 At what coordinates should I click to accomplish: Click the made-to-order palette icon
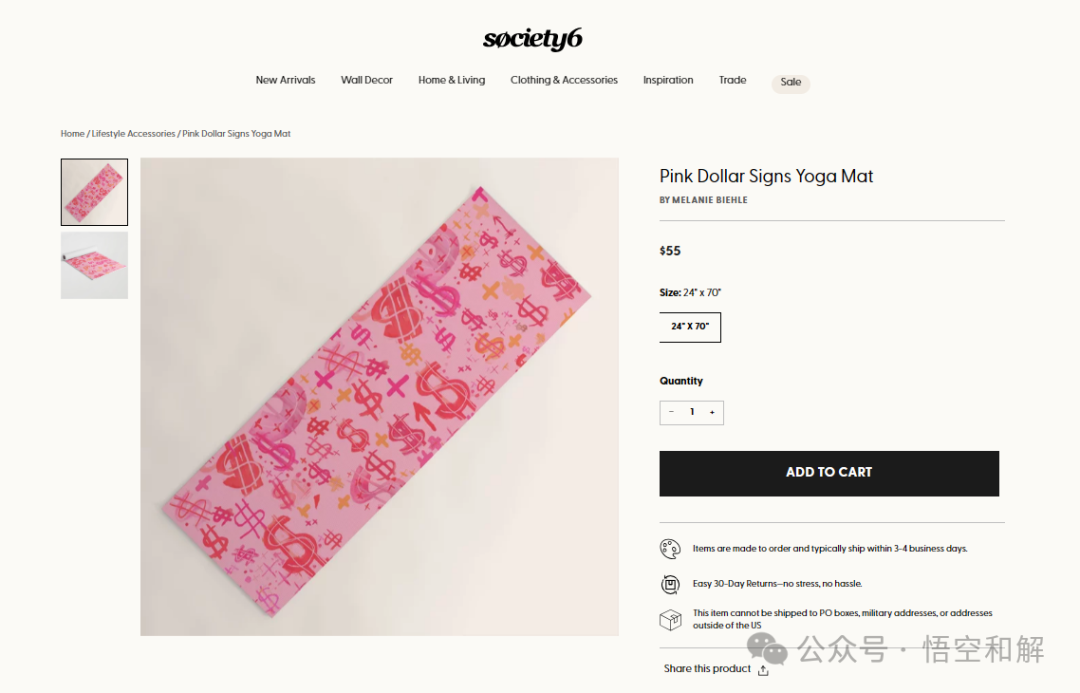coord(670,548)
